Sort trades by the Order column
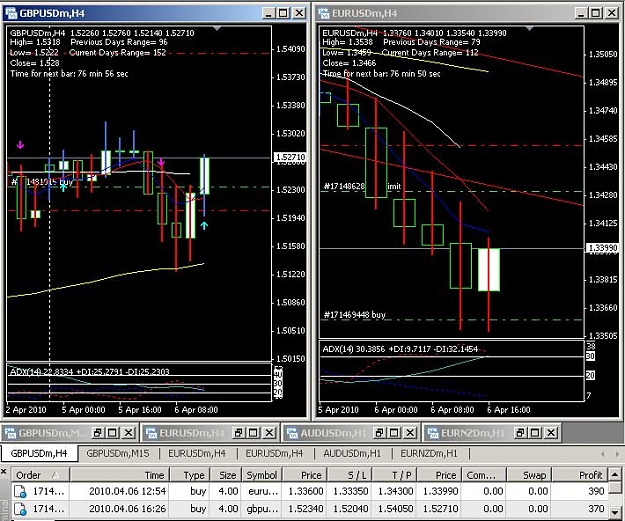625x521 pixels. tap(41, 475)
